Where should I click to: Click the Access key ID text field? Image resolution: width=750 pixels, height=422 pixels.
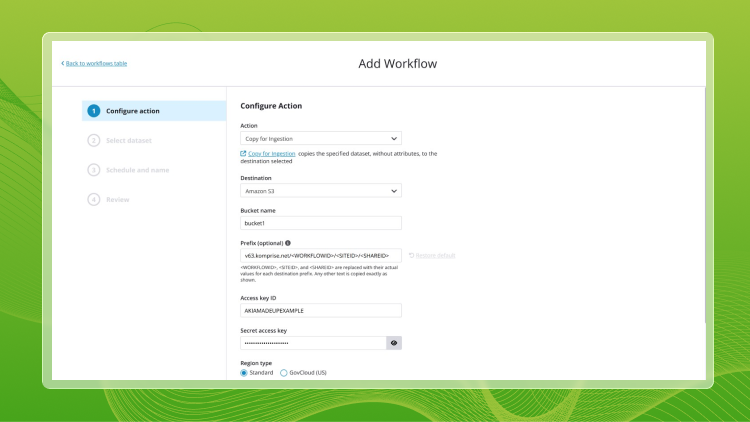pos(320,310)
